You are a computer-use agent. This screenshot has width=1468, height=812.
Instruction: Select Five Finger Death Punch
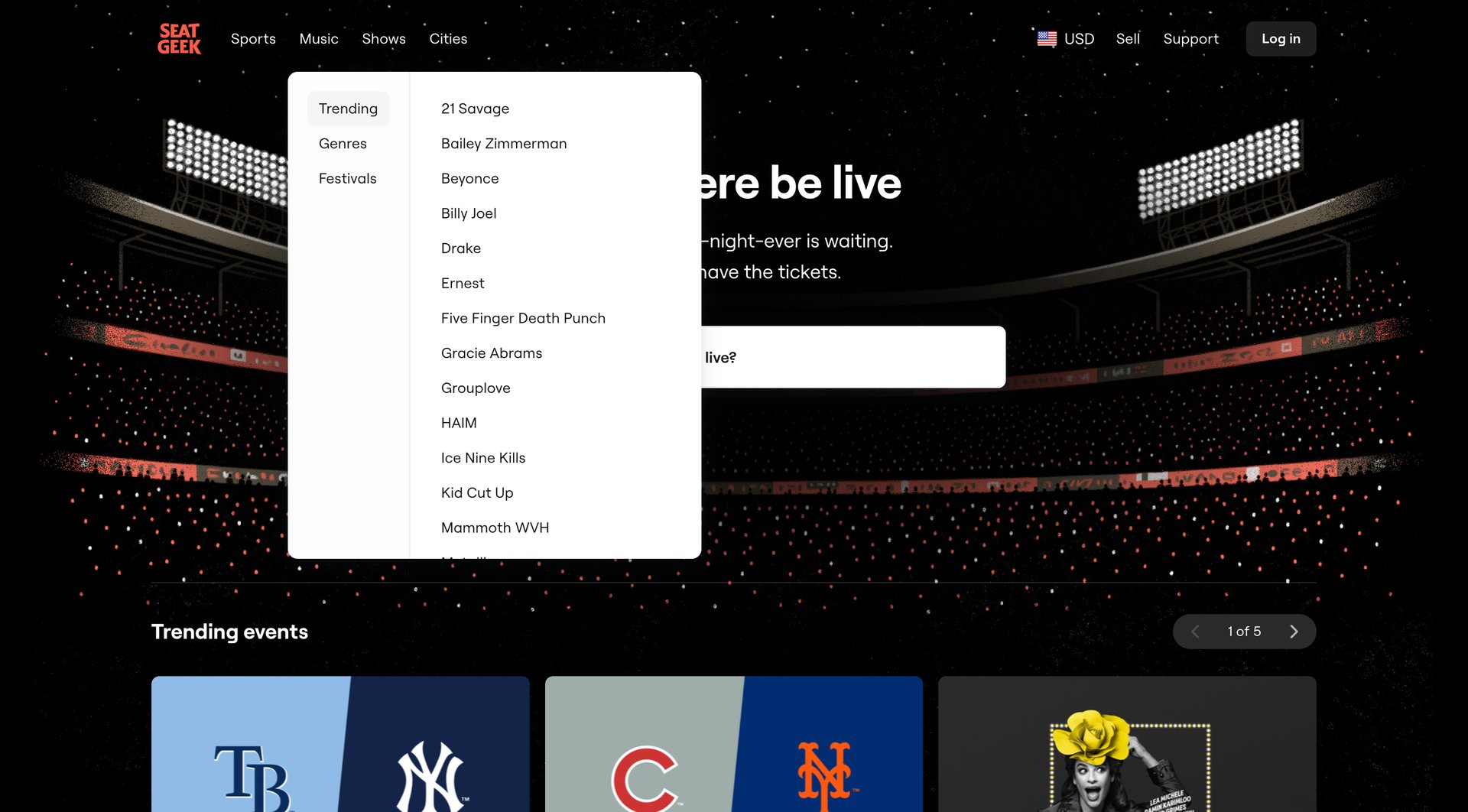[523, 317]
